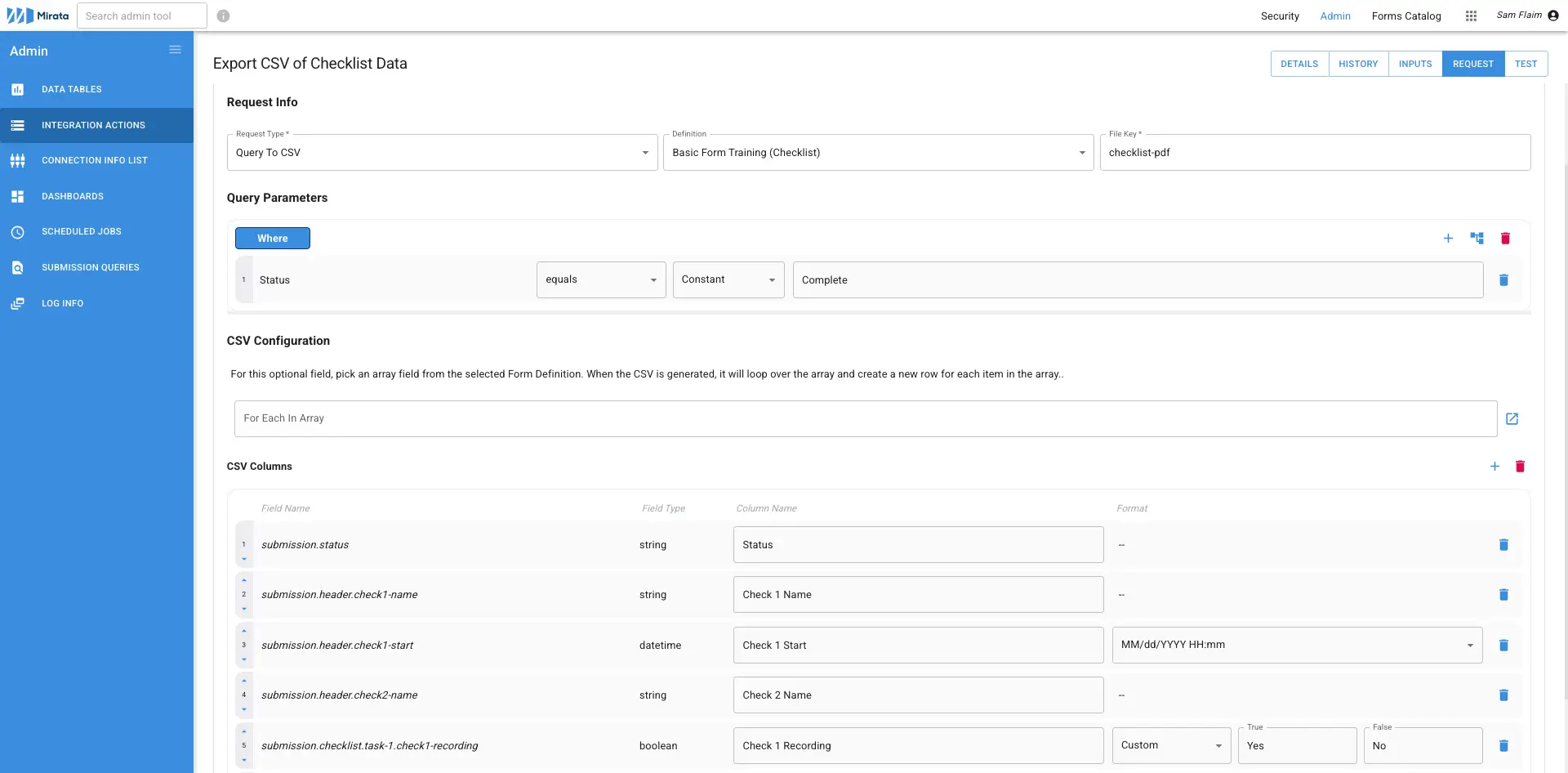Image resolution: width=1568 pixels, height=773 pixels.
Task: Expand the Request Type dropdown
Action: click(x=646, y=153)
